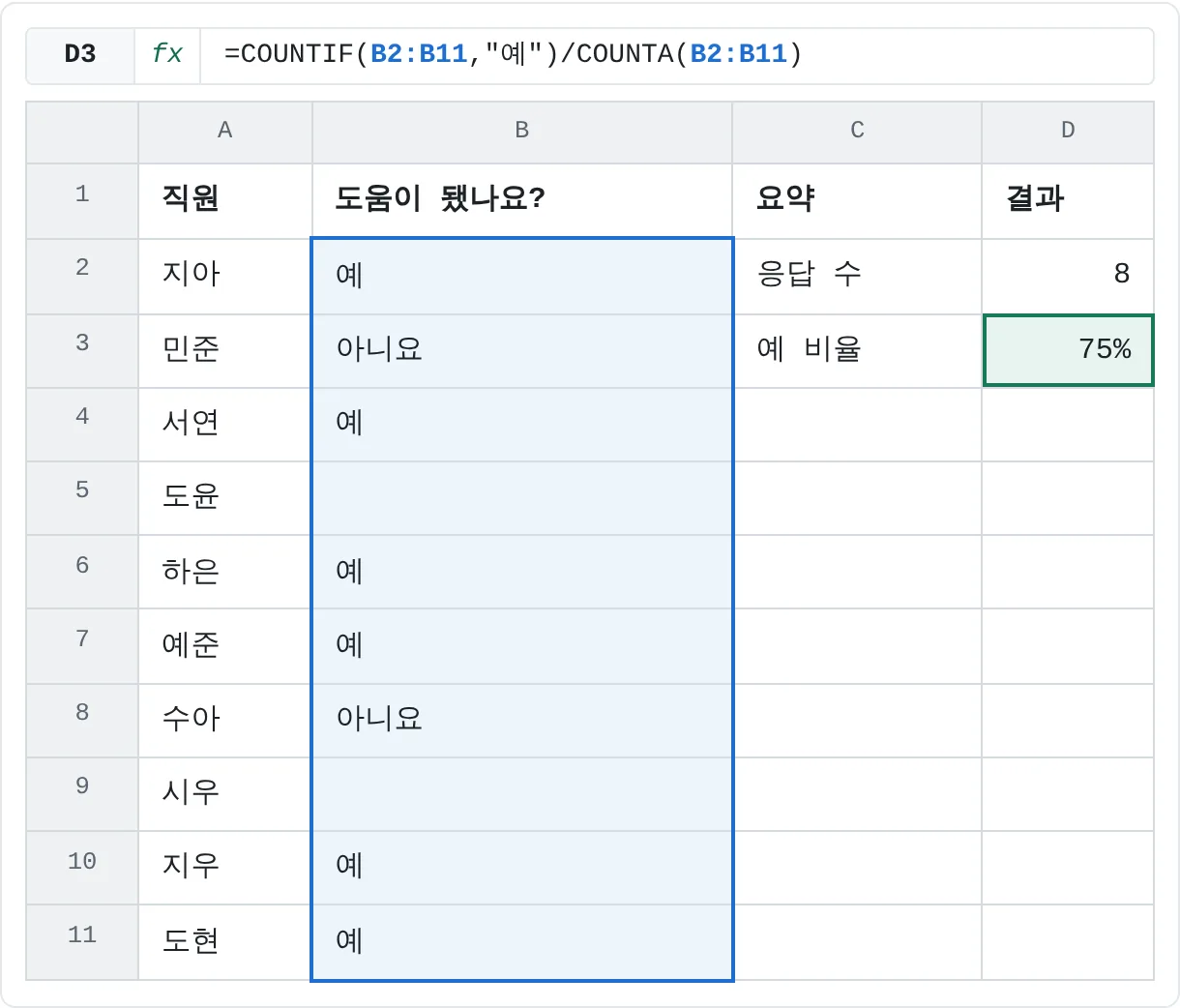Click cell "도현" in column A
The width and height of the screenshot is (1180, 1008).
(225, 942)
